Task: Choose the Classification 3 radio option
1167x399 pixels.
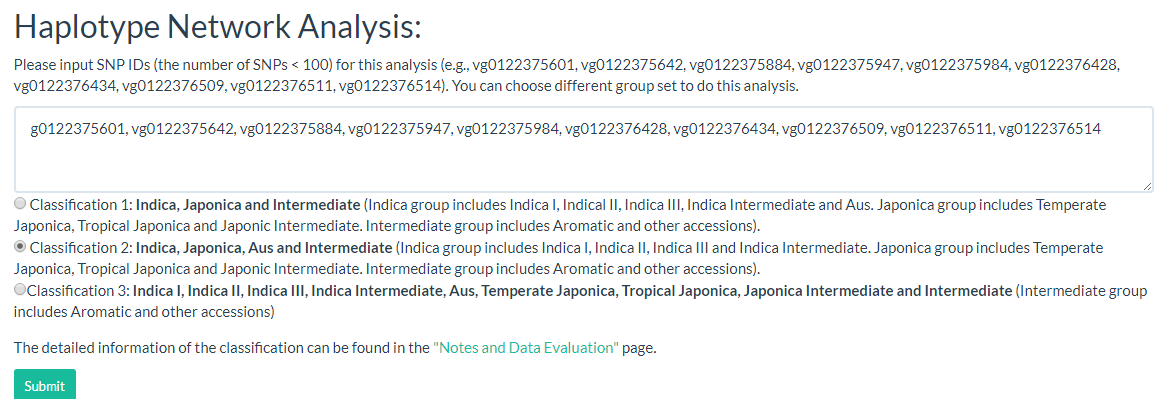Action: [20, 290]
